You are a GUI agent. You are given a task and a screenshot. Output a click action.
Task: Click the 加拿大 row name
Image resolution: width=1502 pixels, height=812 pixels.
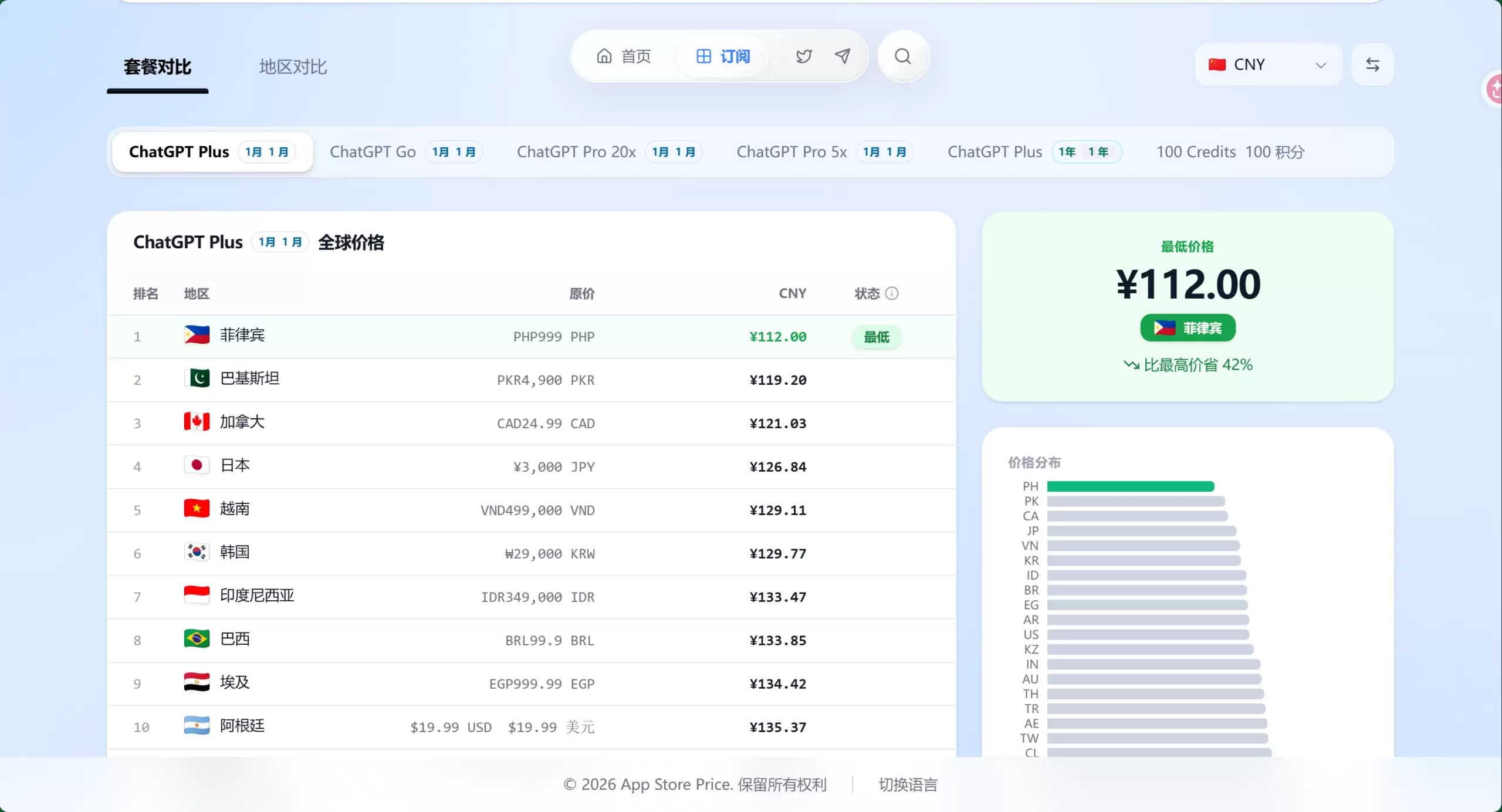click(242, 422)
